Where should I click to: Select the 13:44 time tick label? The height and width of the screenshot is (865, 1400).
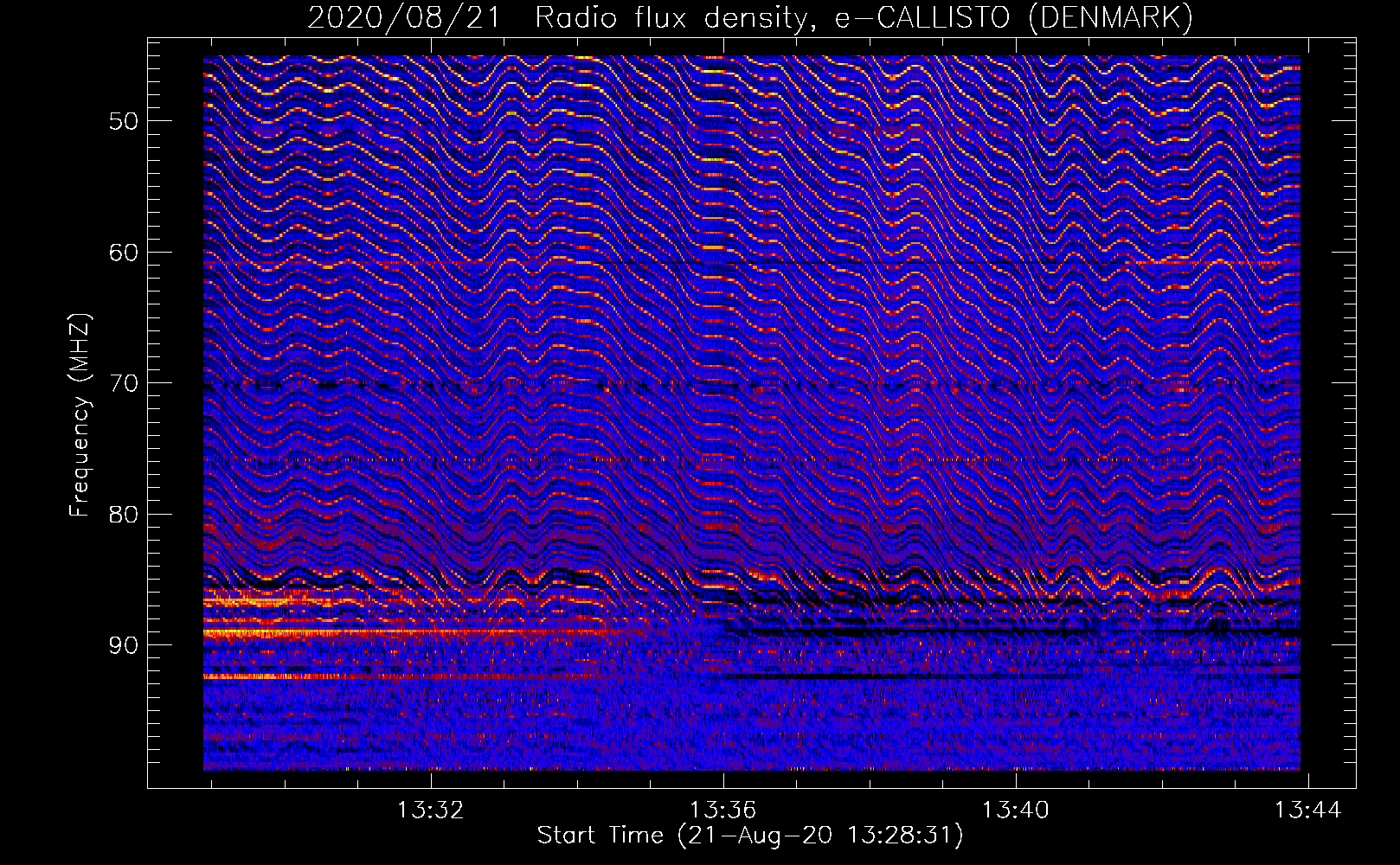point(1307,810)
